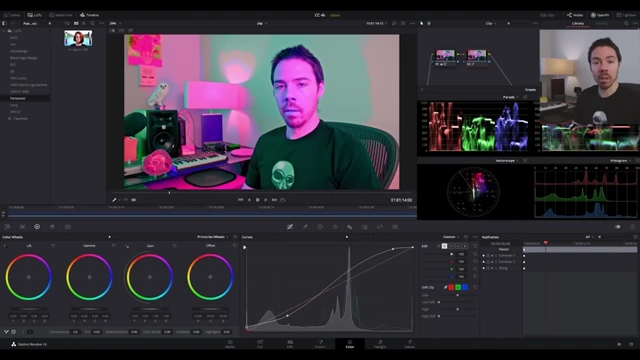The width and height of the screenshot is (640, 360).
Task: Collapse the LUTs root folder
Action: coord(4,31)
